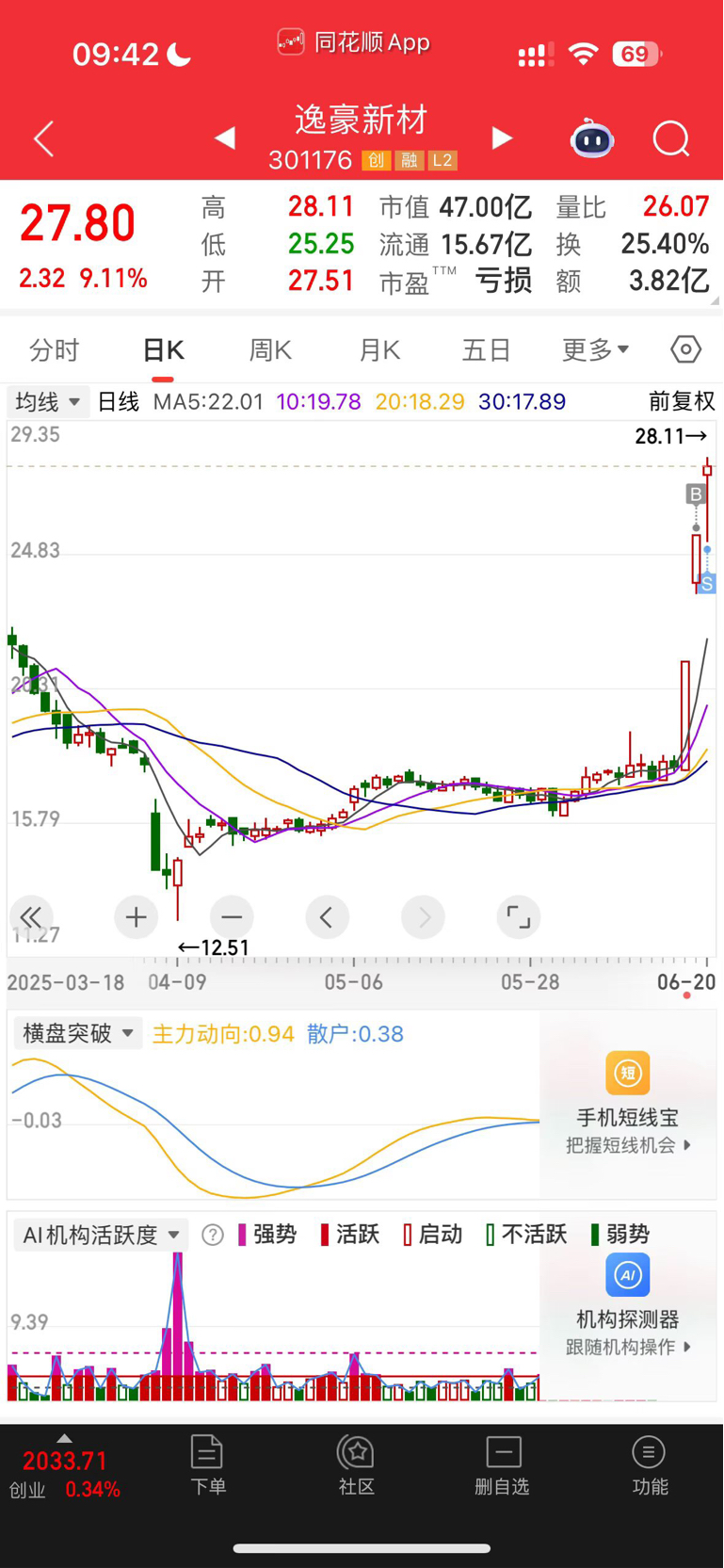Tap 删自选 to remove from watchlist

pyautogui.click(x=503, y=1464)
